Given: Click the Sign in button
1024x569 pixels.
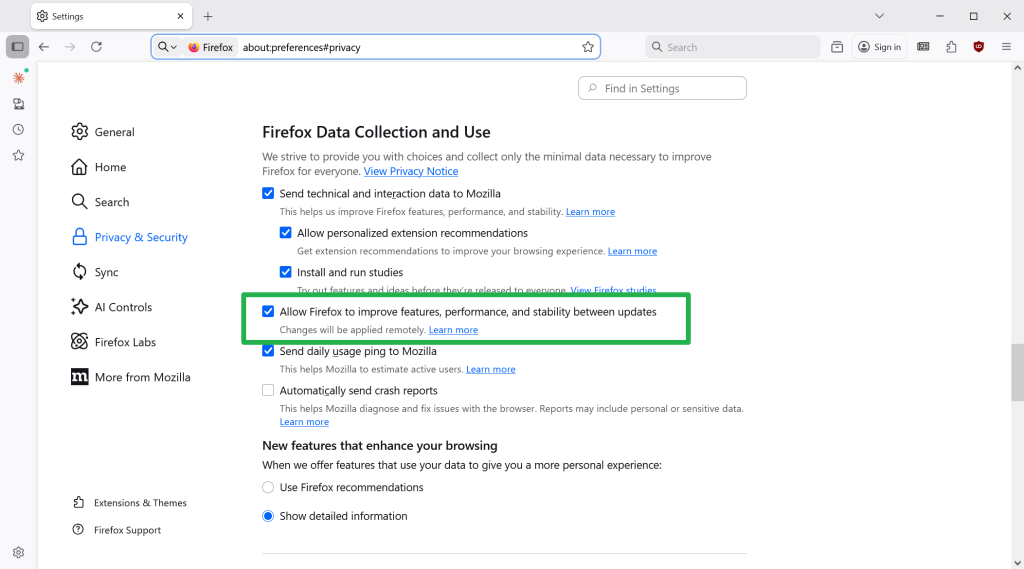Looking at the screenshot, I should (x=879, y=47).
